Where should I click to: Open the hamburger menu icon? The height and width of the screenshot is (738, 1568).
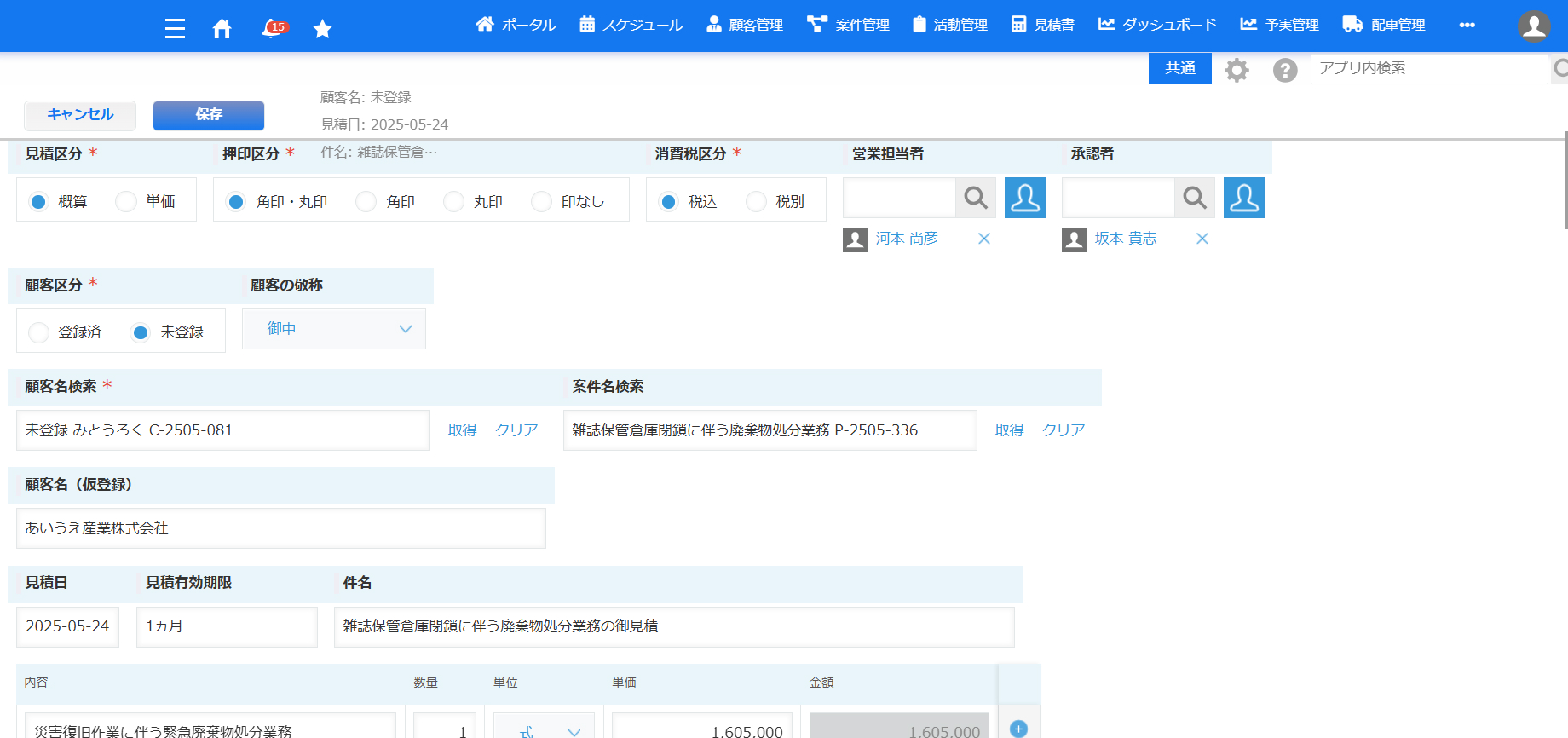175,28
